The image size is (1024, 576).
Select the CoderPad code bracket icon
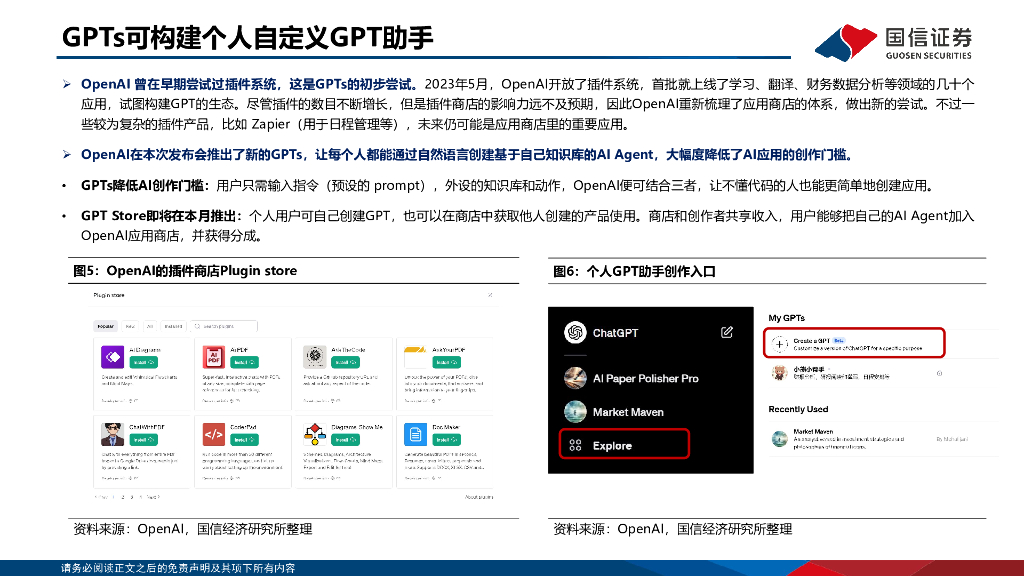214,434
